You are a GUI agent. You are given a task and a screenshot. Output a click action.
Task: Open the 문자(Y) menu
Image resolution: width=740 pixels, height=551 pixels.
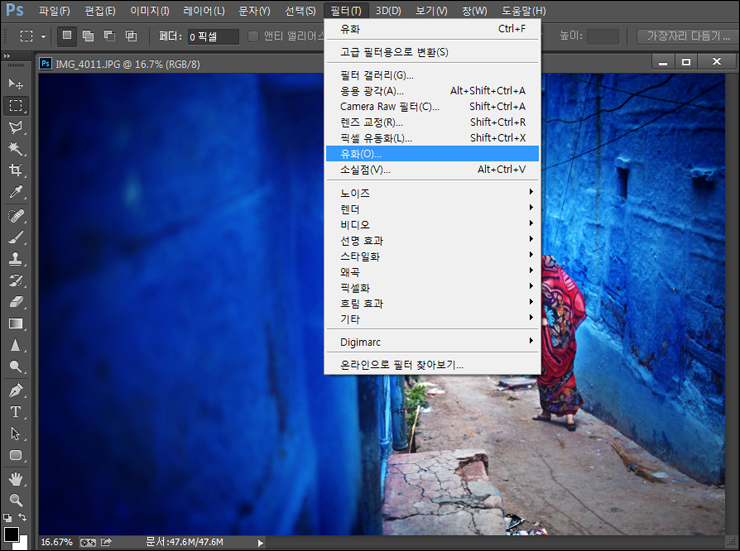click(x=254, y=10)
